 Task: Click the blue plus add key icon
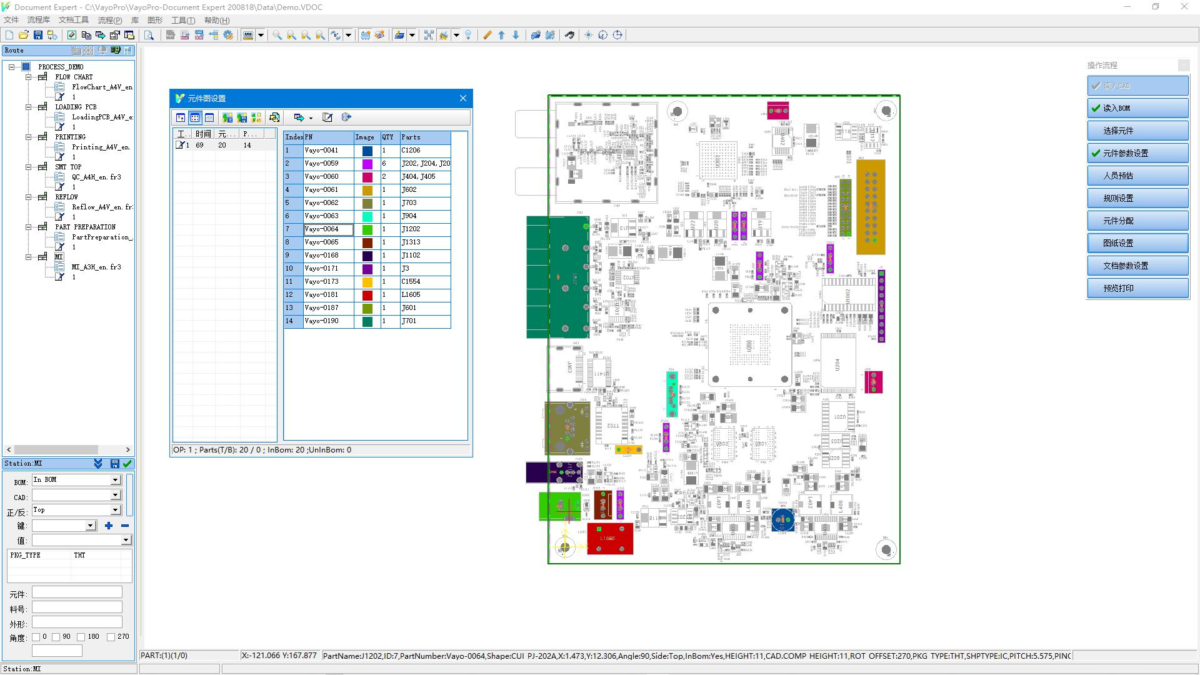108,525
